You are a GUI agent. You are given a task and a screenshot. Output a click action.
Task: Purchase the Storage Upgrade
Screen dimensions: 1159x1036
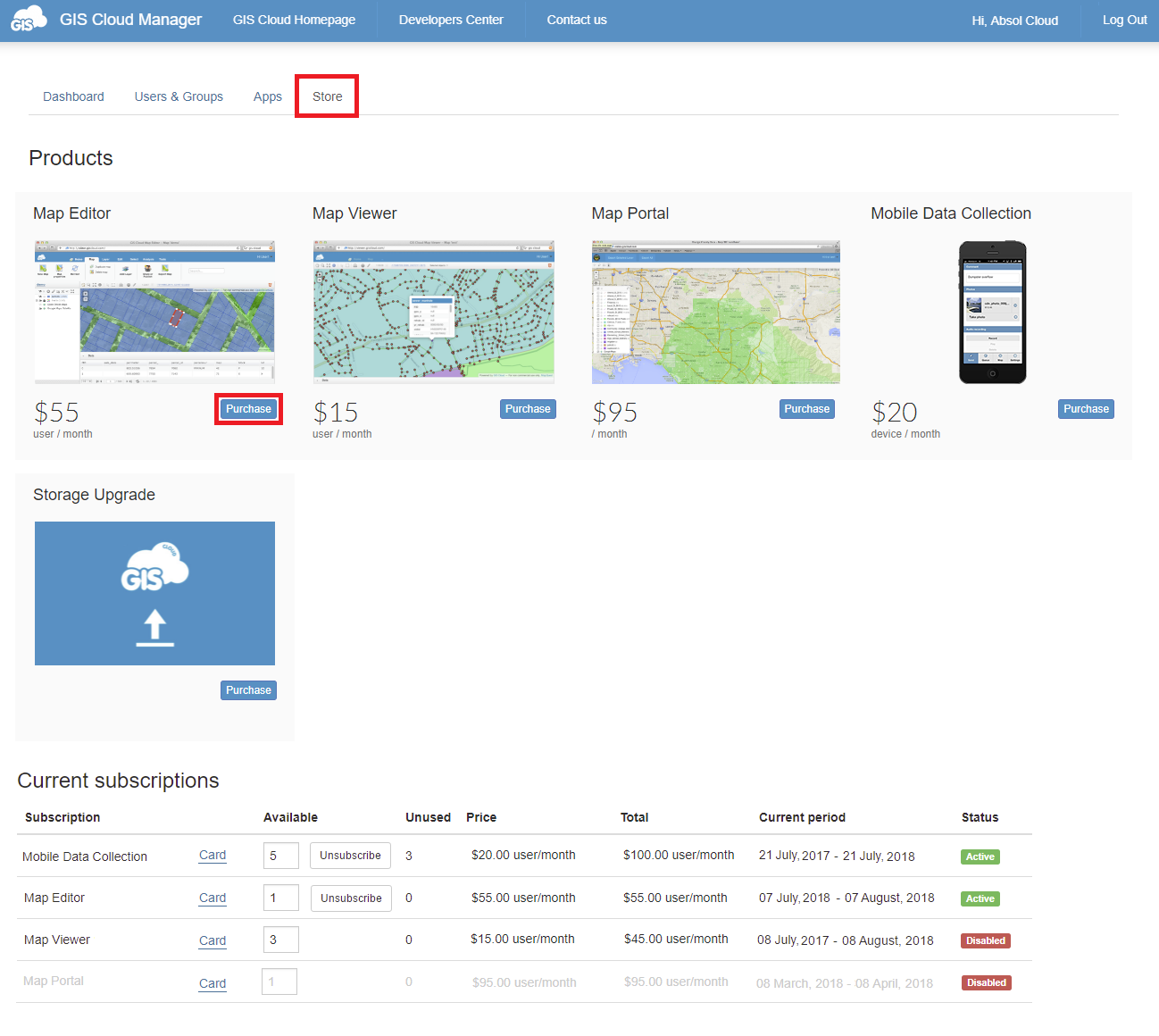coord(248,690)
